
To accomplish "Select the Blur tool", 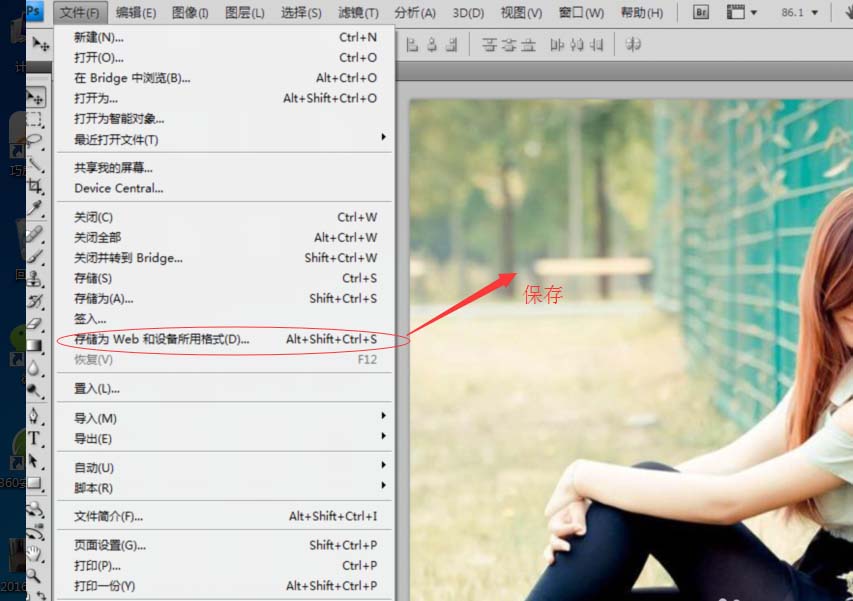I will (34, 368).
